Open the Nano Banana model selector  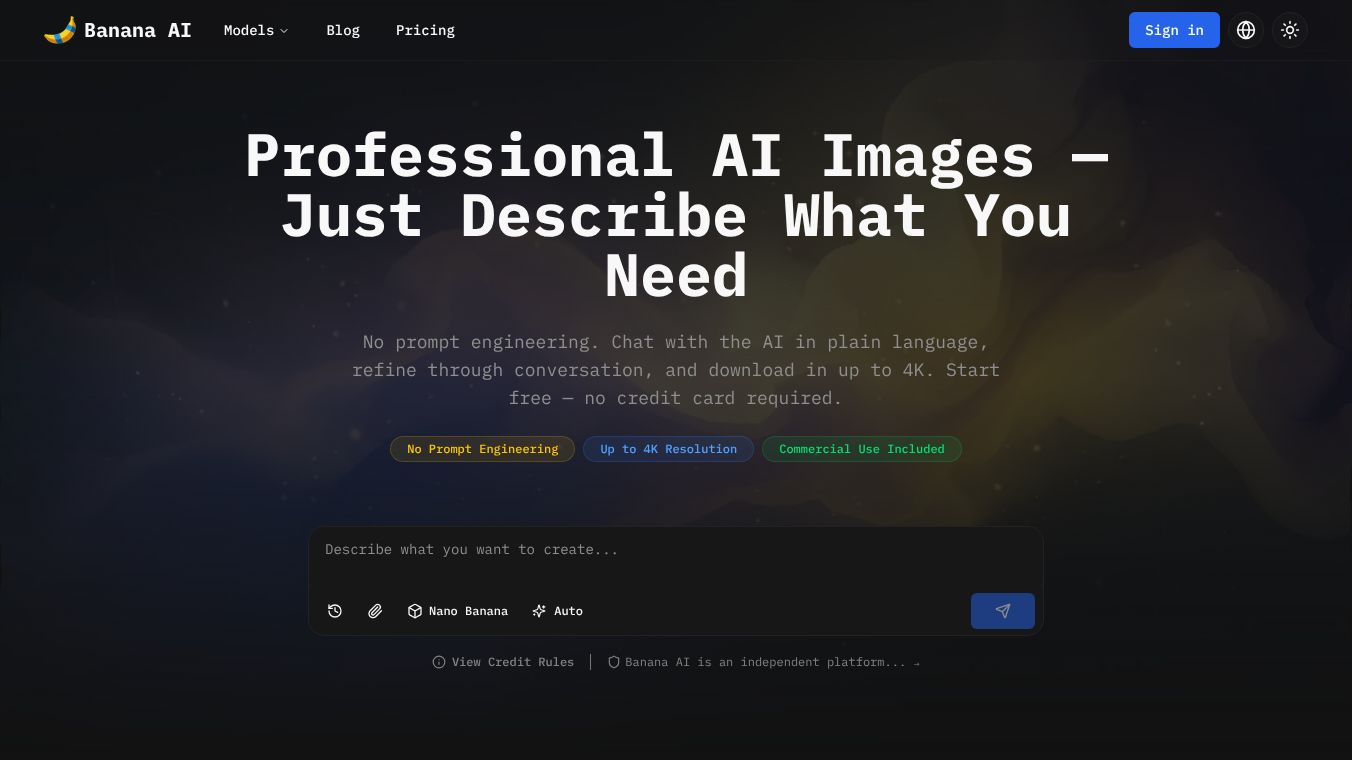[x=458, y=611]
